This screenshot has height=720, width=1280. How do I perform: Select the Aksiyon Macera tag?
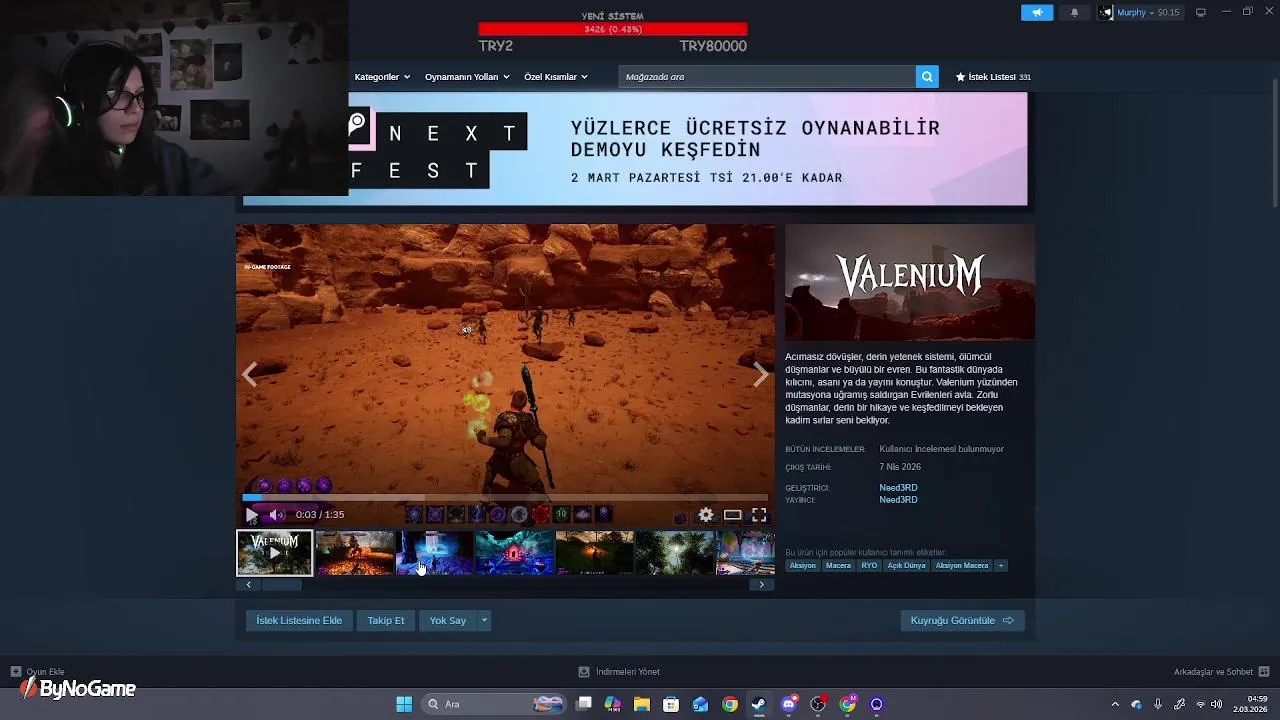click(962, 566)
